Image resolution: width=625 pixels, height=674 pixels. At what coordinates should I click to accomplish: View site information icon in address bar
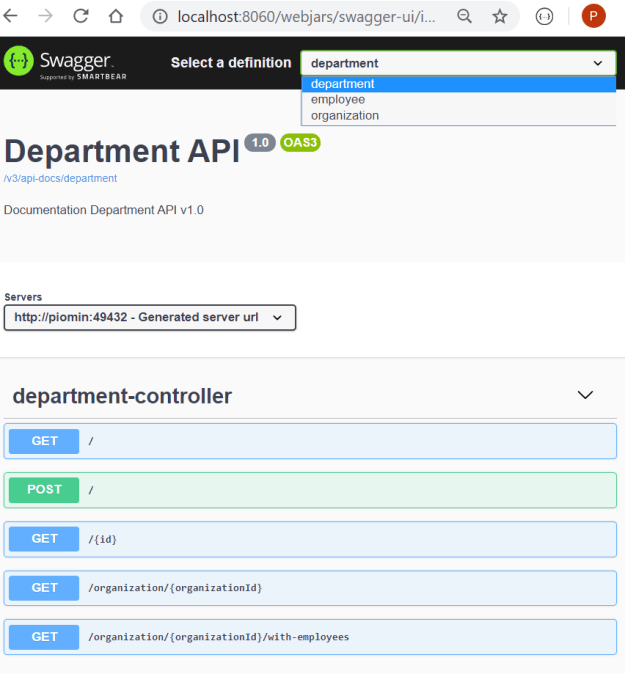tap(160, 17)
